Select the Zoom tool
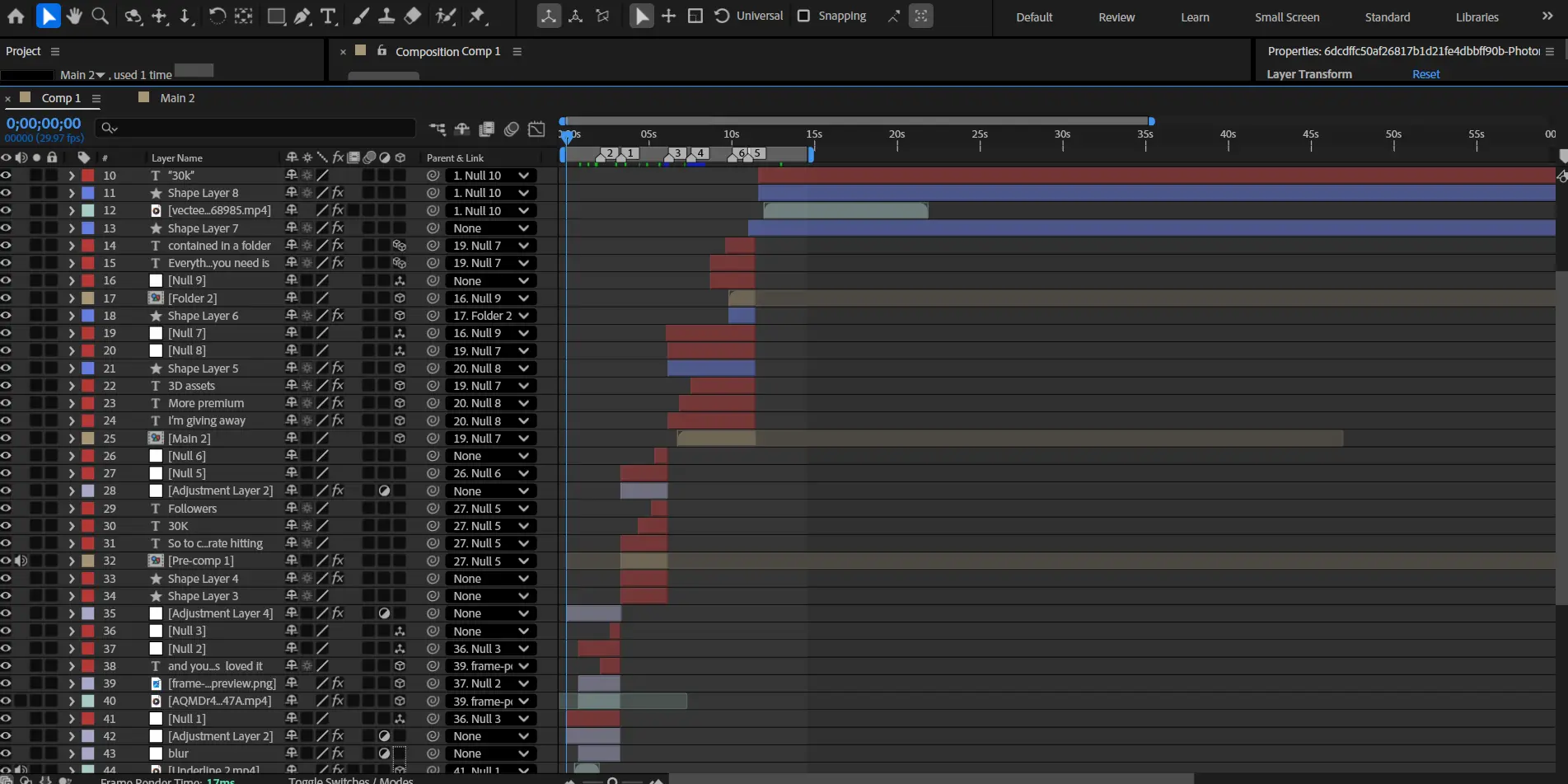 click(x=100, y=16)
